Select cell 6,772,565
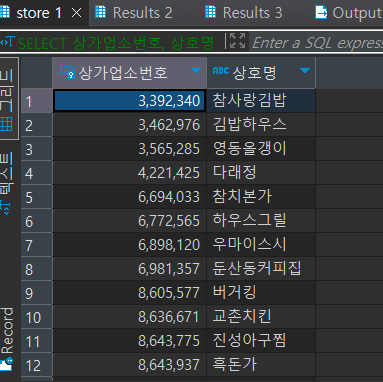This screenshot has height=382, width=383. click(x=129, y=221)
